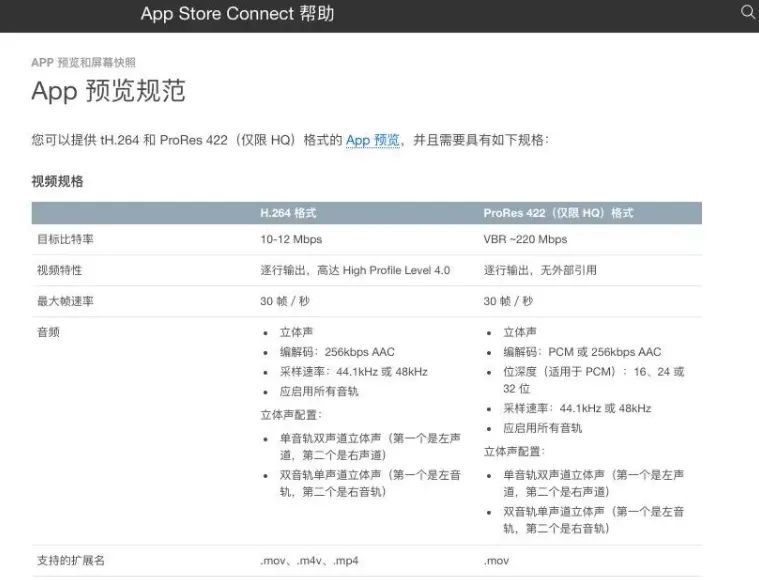Click 30 帧 / 秒 under H.264 column
Viewport: 759px width, 580px height.
pos(285,301)
